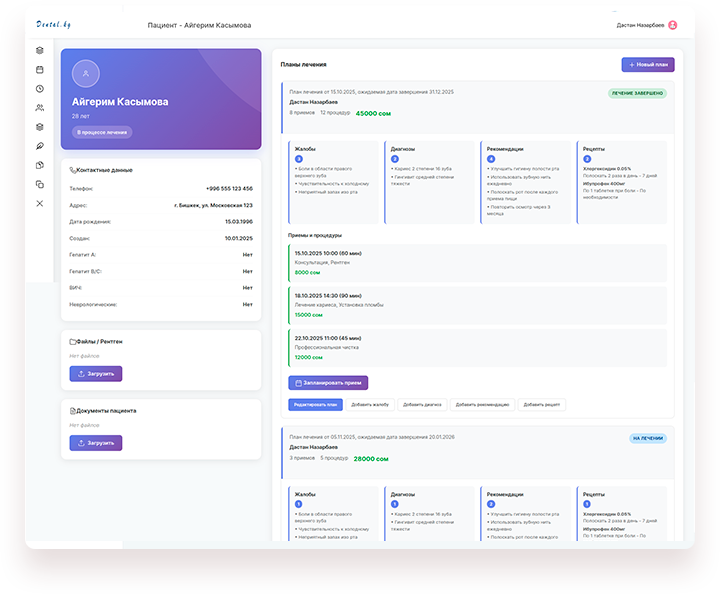Upload via Загрузить under Файлы / Рентген
Viewport: 720px width, 594px height.
[x=96, y=374]
